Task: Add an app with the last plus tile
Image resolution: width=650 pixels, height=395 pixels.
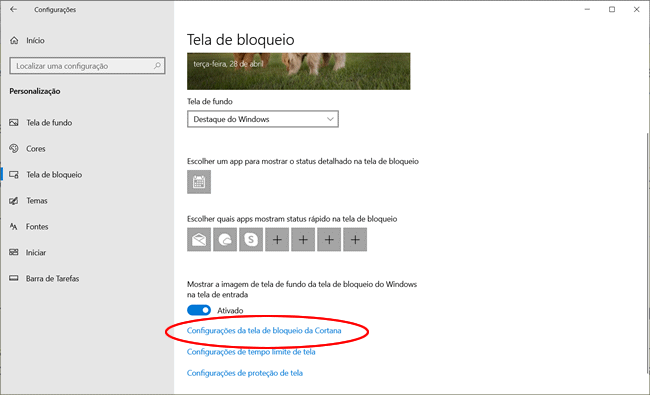Action: tap(355, 240)
